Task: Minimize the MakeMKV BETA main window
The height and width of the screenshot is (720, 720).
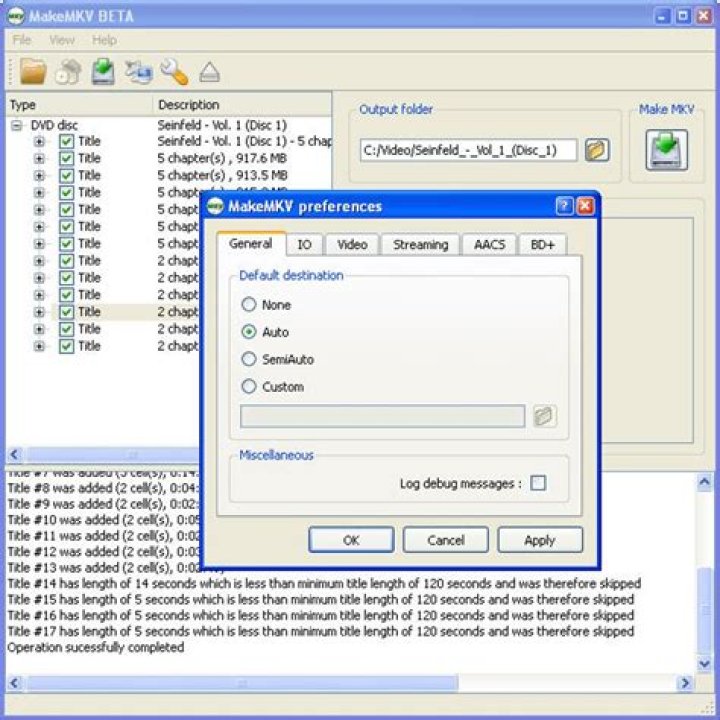Action: click(662, 16)
